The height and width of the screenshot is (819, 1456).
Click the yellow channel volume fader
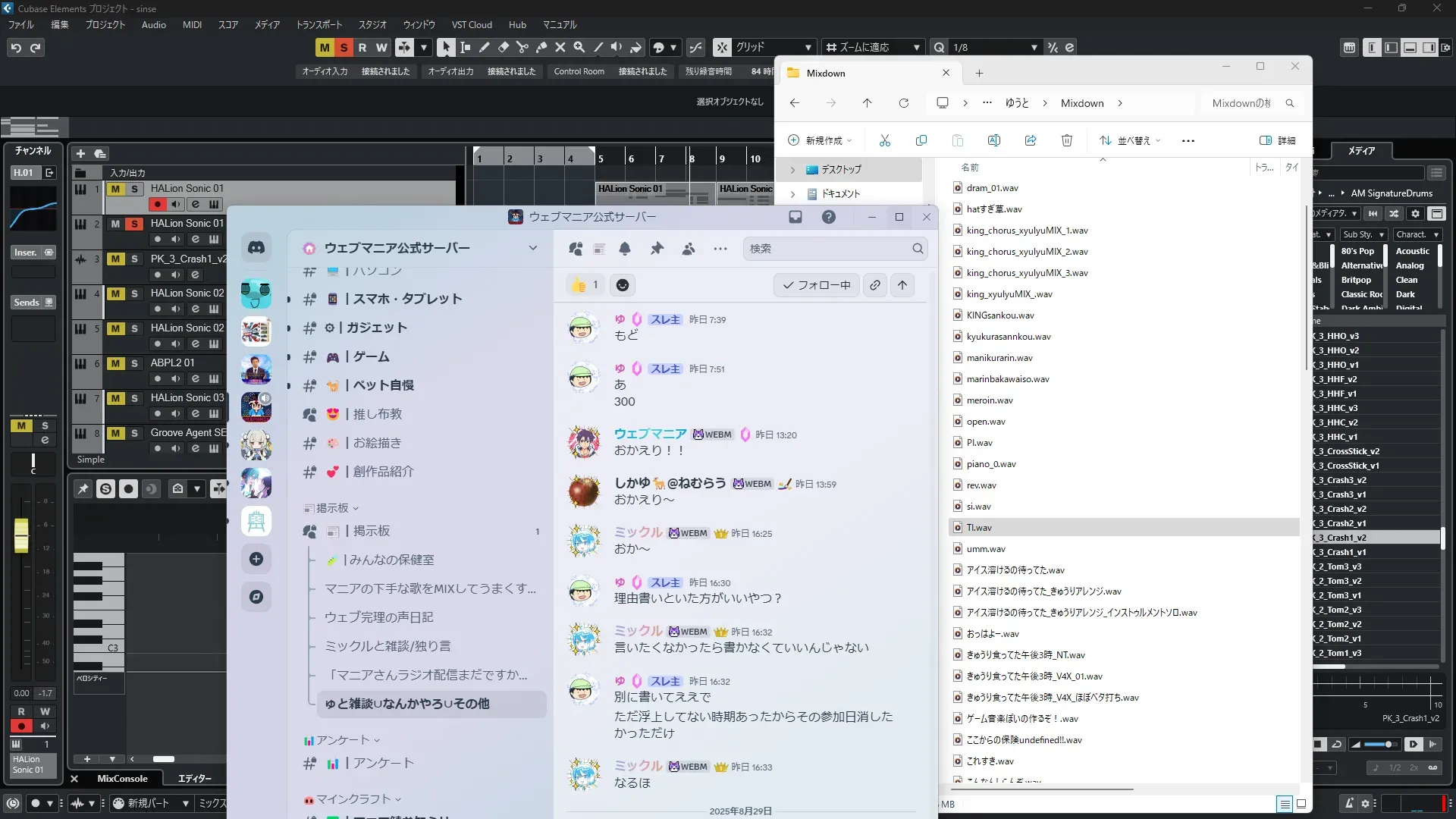(21, 535)
